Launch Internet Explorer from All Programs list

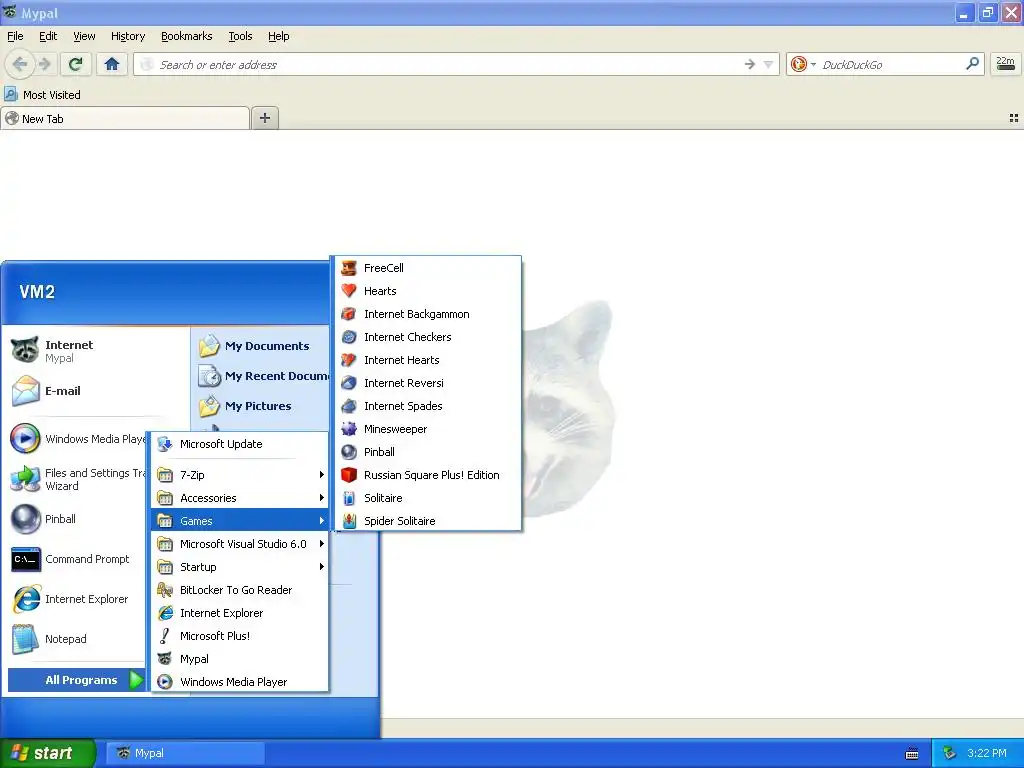point(240,613)
